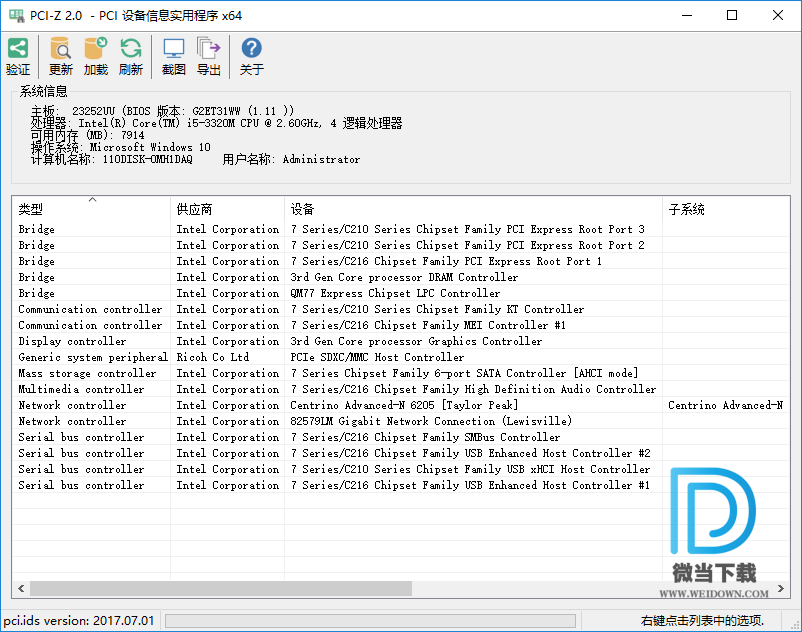Sort list by 类型 column header
Image resolution: width=802 pixels, height=632 pixels.
click(90, 209)
